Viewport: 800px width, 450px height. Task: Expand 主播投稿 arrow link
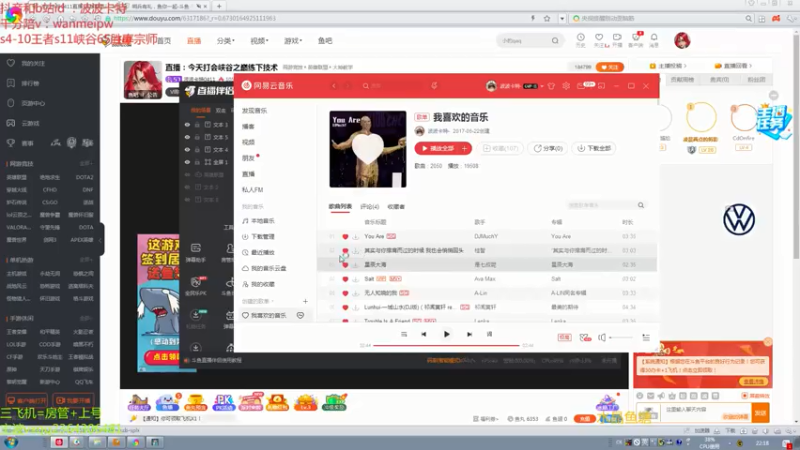pyautogui.click(x=685, y=66)
